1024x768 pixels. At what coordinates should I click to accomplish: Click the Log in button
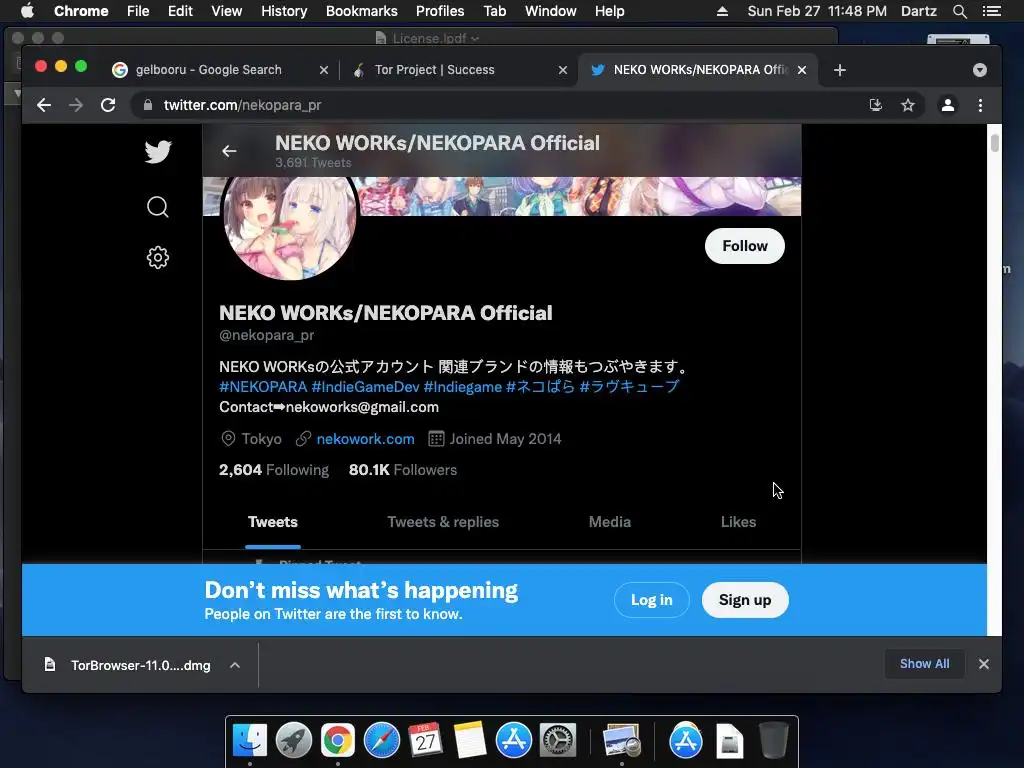pyautogui.click(x=651, y=600)
